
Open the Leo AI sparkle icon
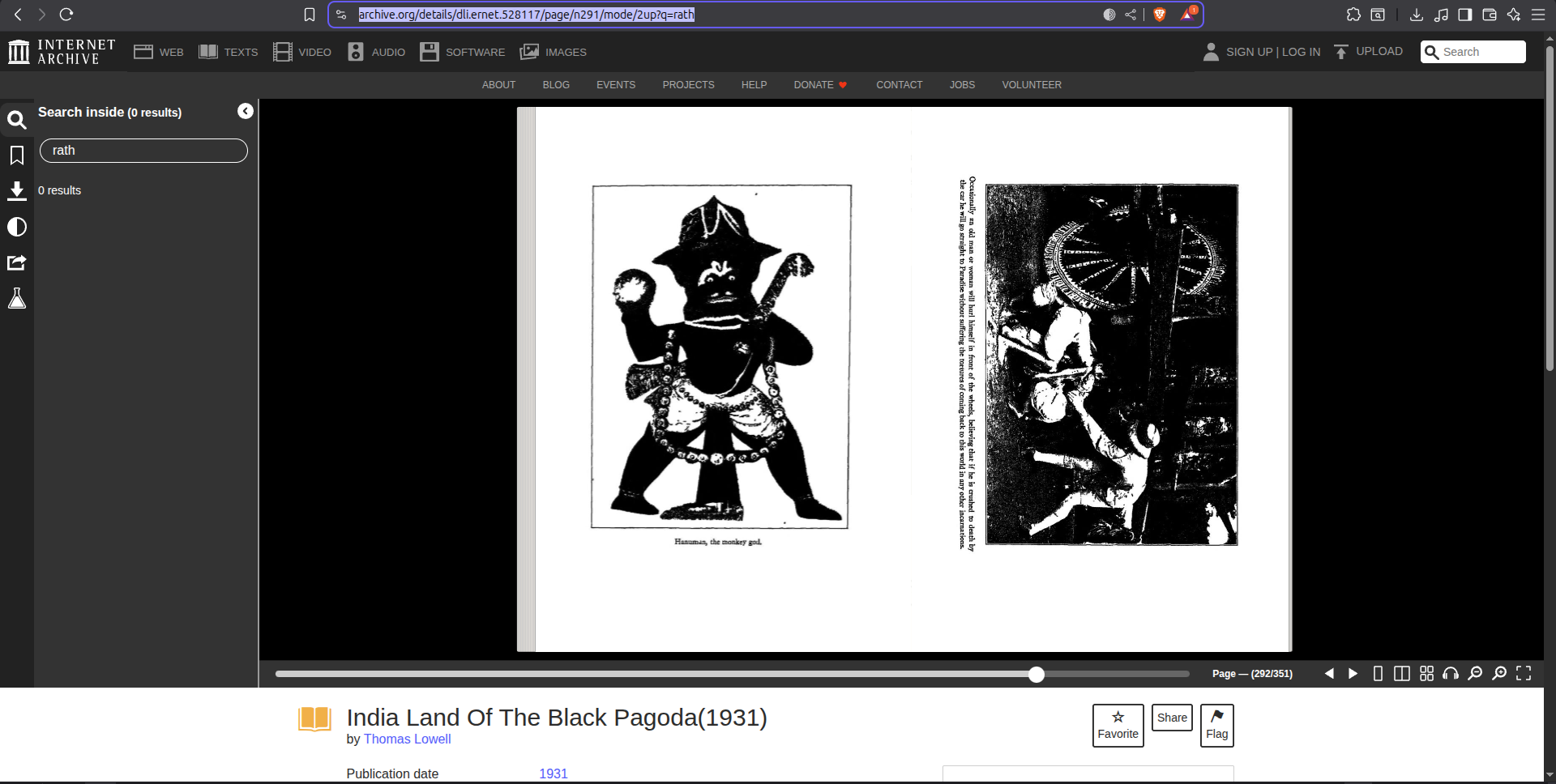click(x=1514, y=15)
